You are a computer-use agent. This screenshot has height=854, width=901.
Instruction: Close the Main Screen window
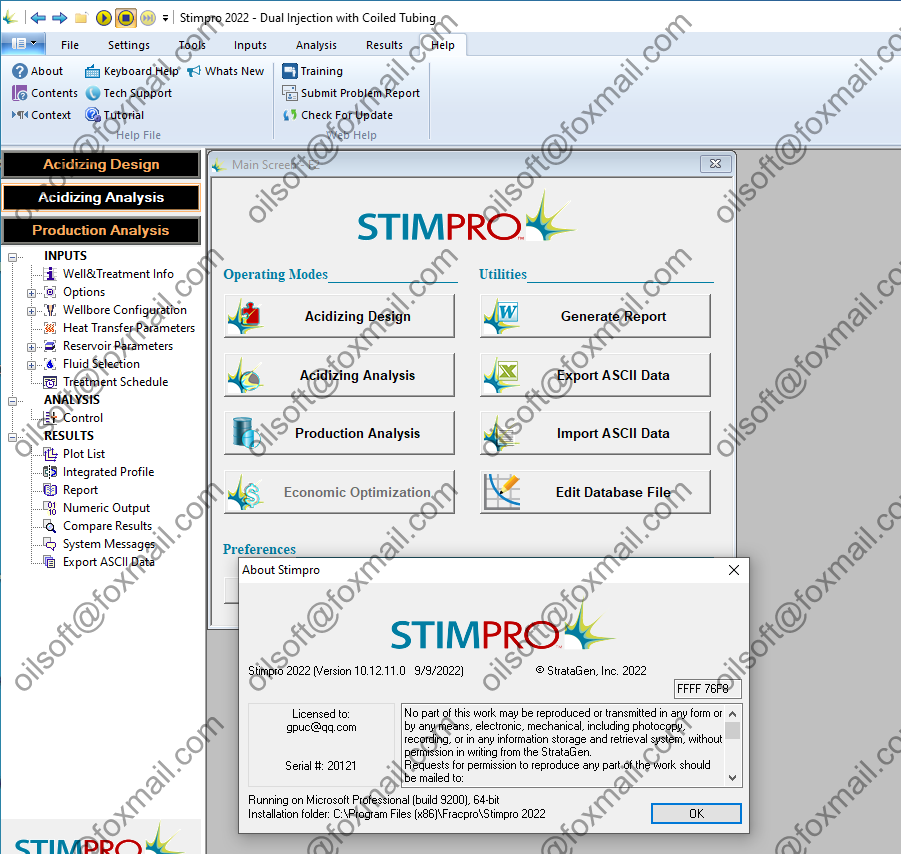[715, 164]
